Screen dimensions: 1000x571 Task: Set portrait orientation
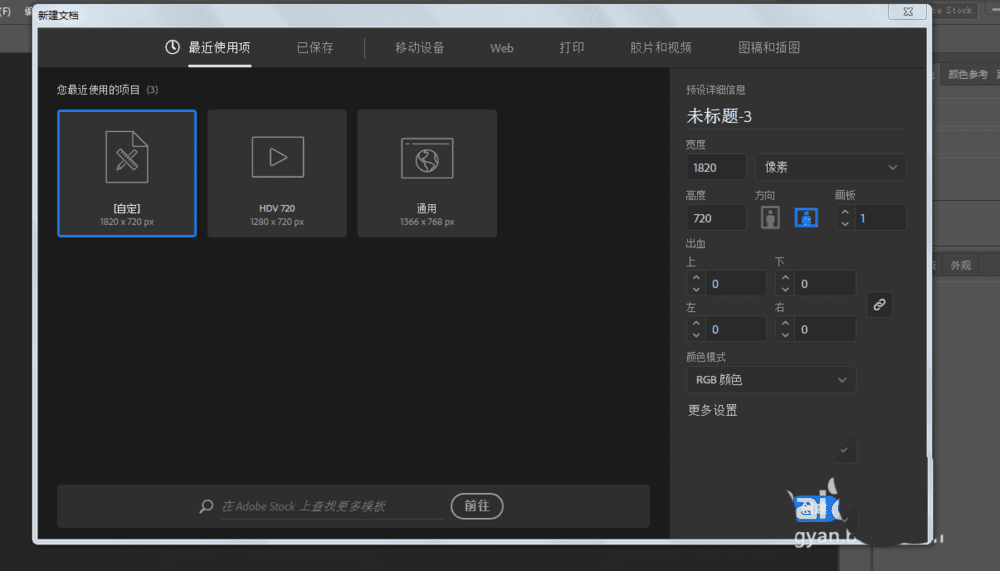[770, 218]
